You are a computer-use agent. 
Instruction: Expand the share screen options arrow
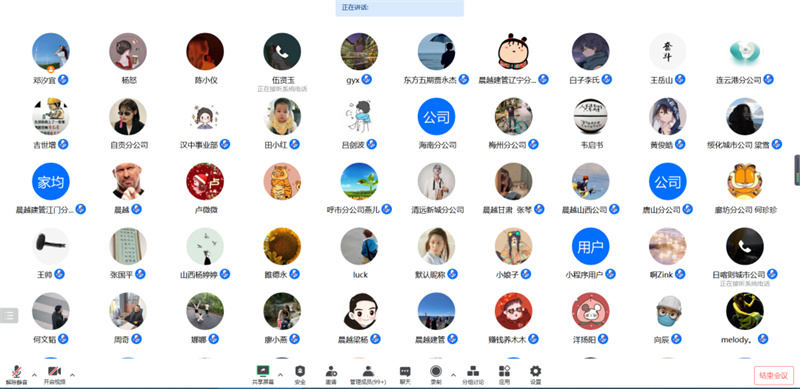(280, 375)
